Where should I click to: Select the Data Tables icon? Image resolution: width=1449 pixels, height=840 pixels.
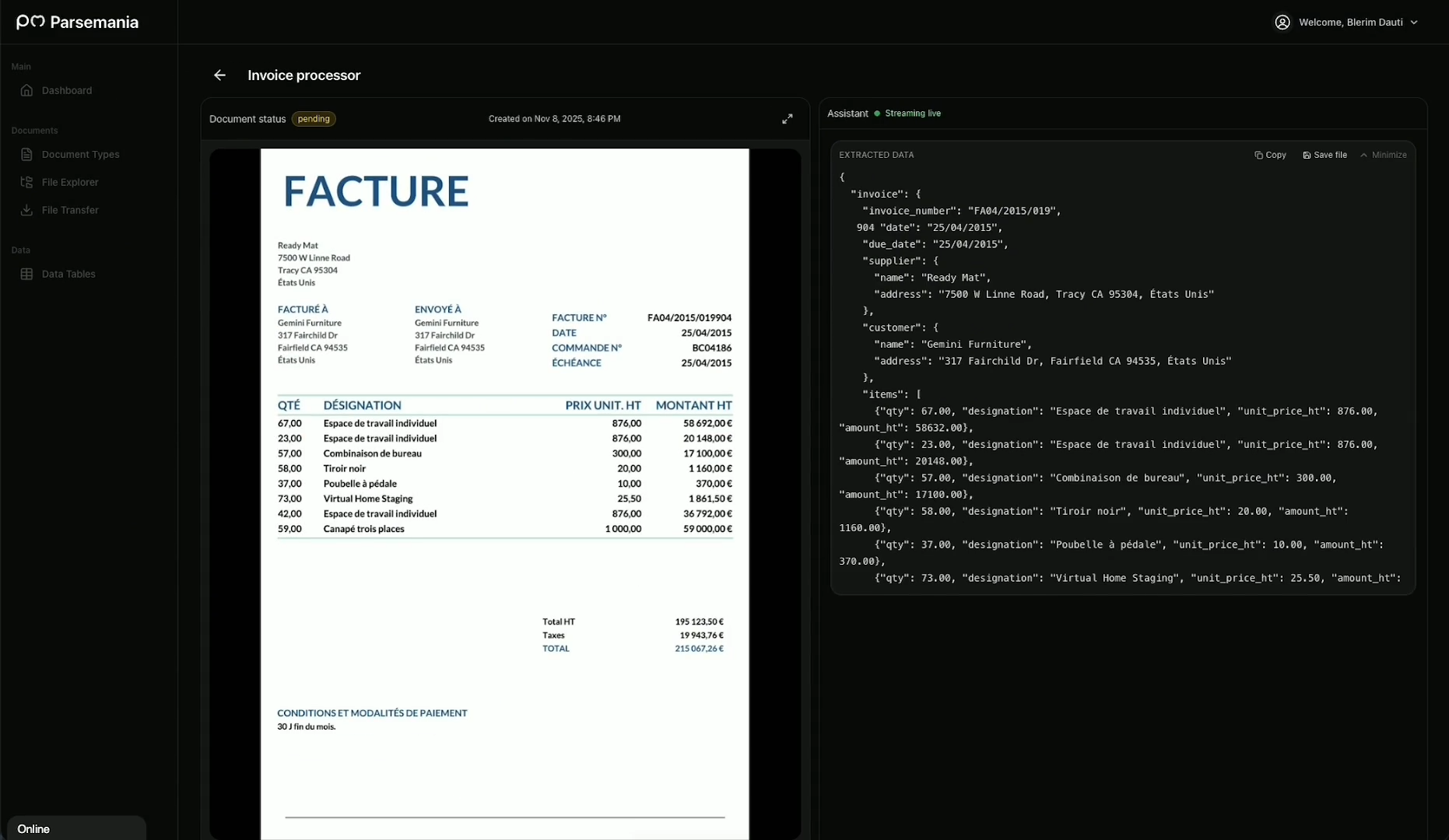click(x=27, y=274)
